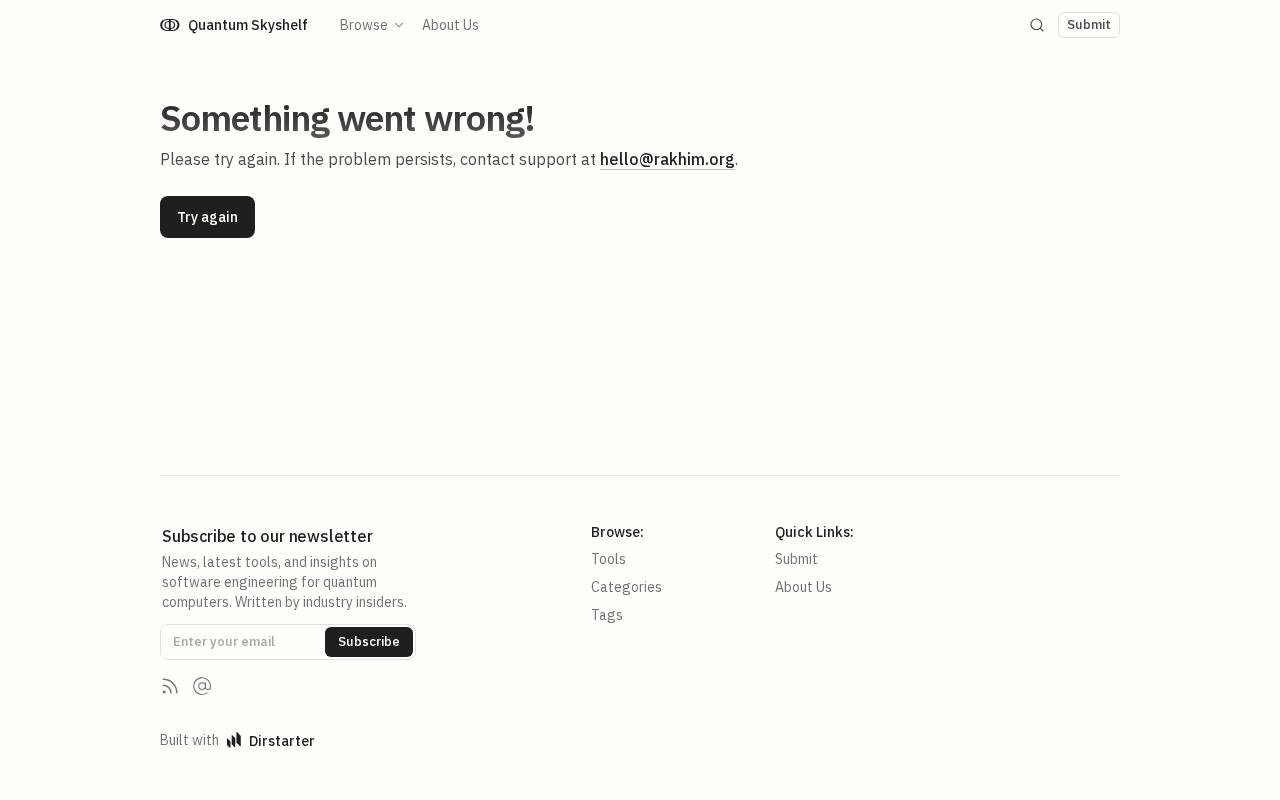The height and width of the screenshot is (800, 1280).
Task: Click About Us under Quick Links
Action: pyautogui.click(x=803, y=587)
